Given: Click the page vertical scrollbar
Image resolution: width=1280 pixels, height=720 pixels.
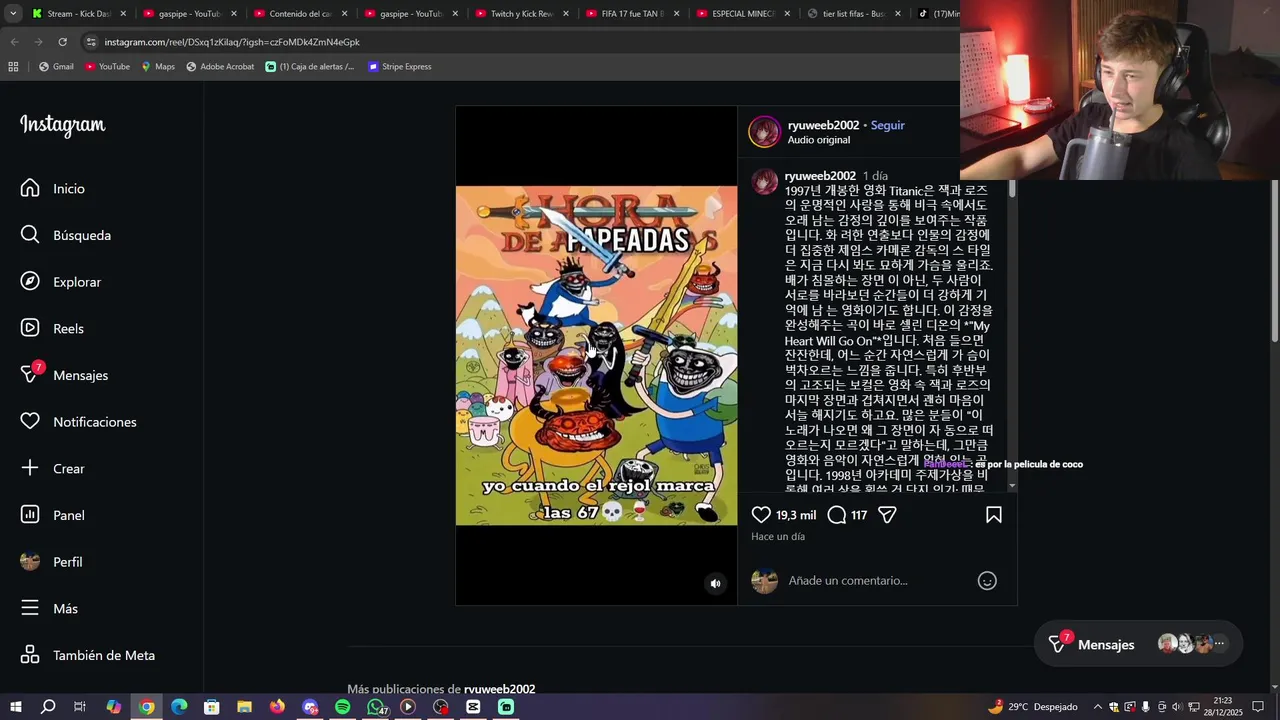Looking at the screenshot, I should tap(1274, 260).
